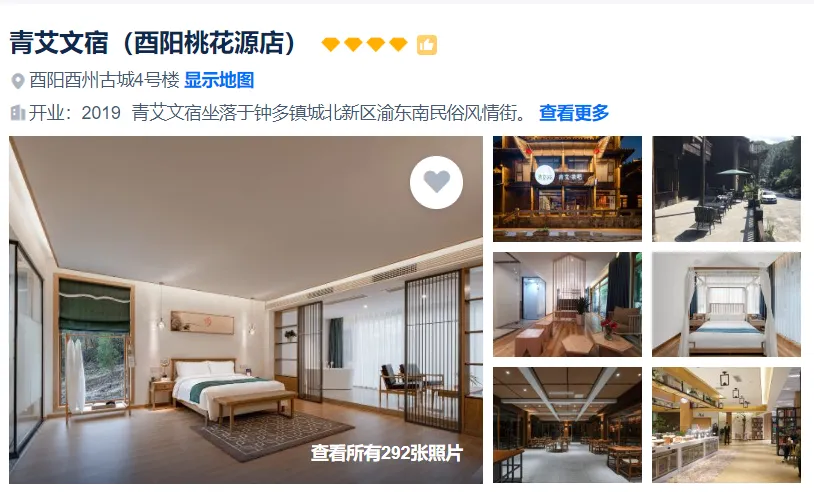The width and height of the screenshot is (814, 492).
Task: Click the hotel title 青艾文宿（酉阳桃花源店）
Action: (153, 43)
